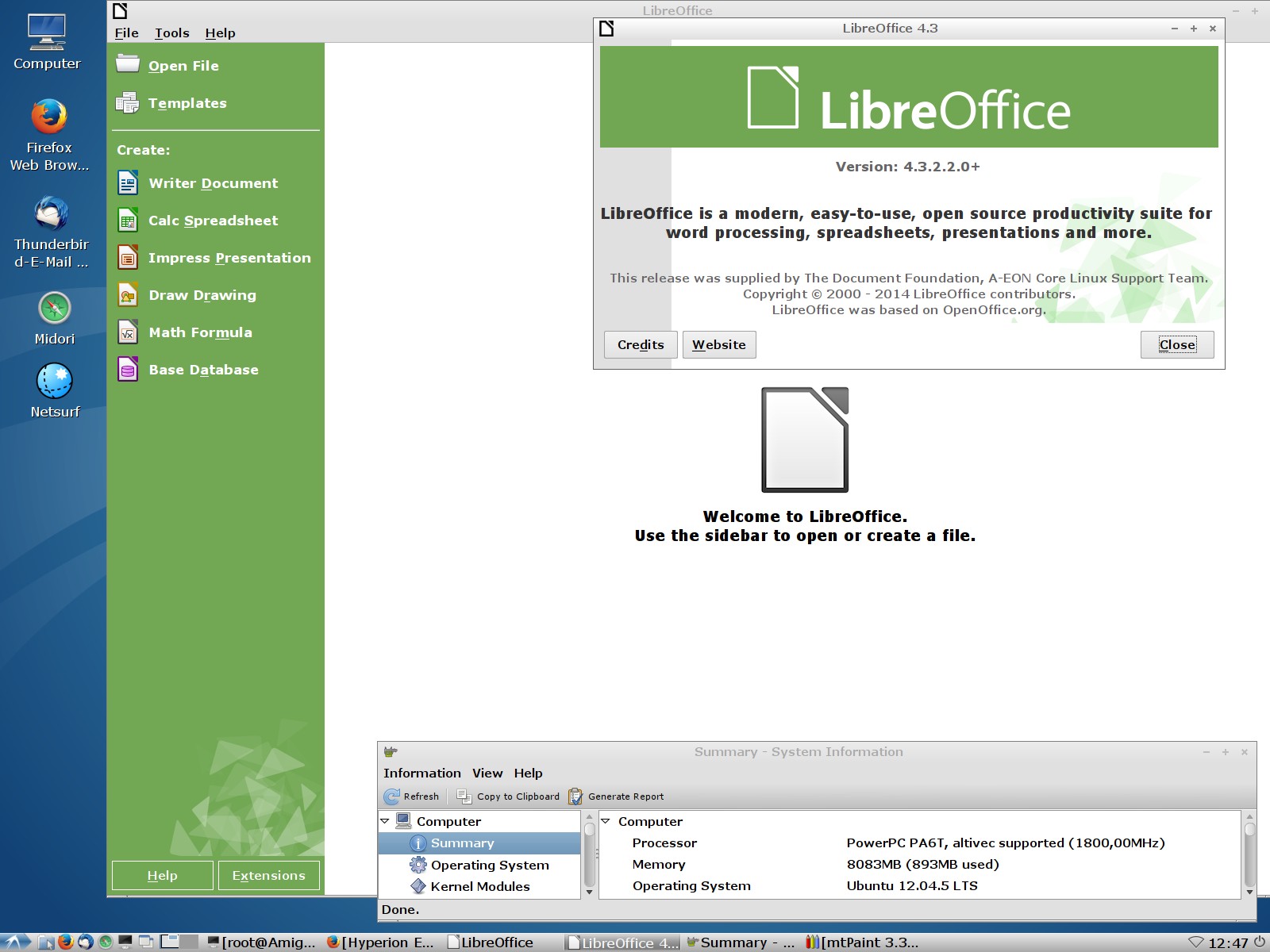Click the tree panel scrollbar down arrow
The image size is (1270, 952).
click(589, 892)
